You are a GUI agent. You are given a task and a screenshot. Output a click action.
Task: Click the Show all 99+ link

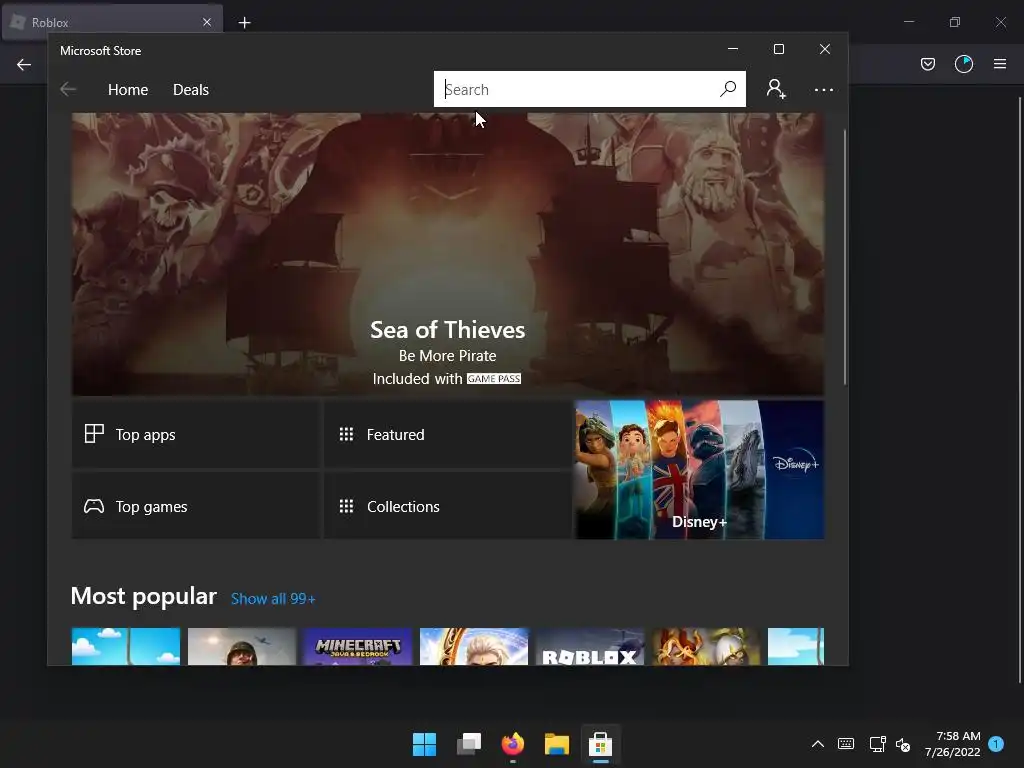tap(273, 599)
